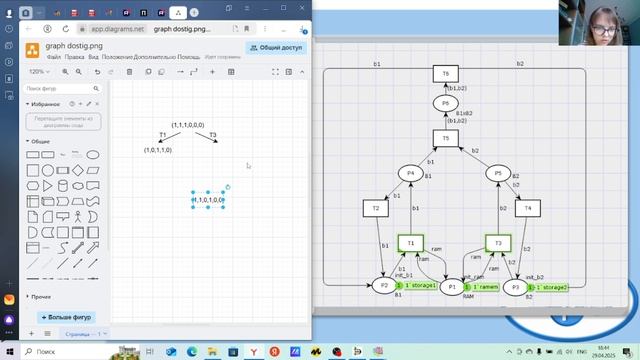Click the insert plus icon in toolbar
This screenshot has height=360, width=640.
pos(212,72)
